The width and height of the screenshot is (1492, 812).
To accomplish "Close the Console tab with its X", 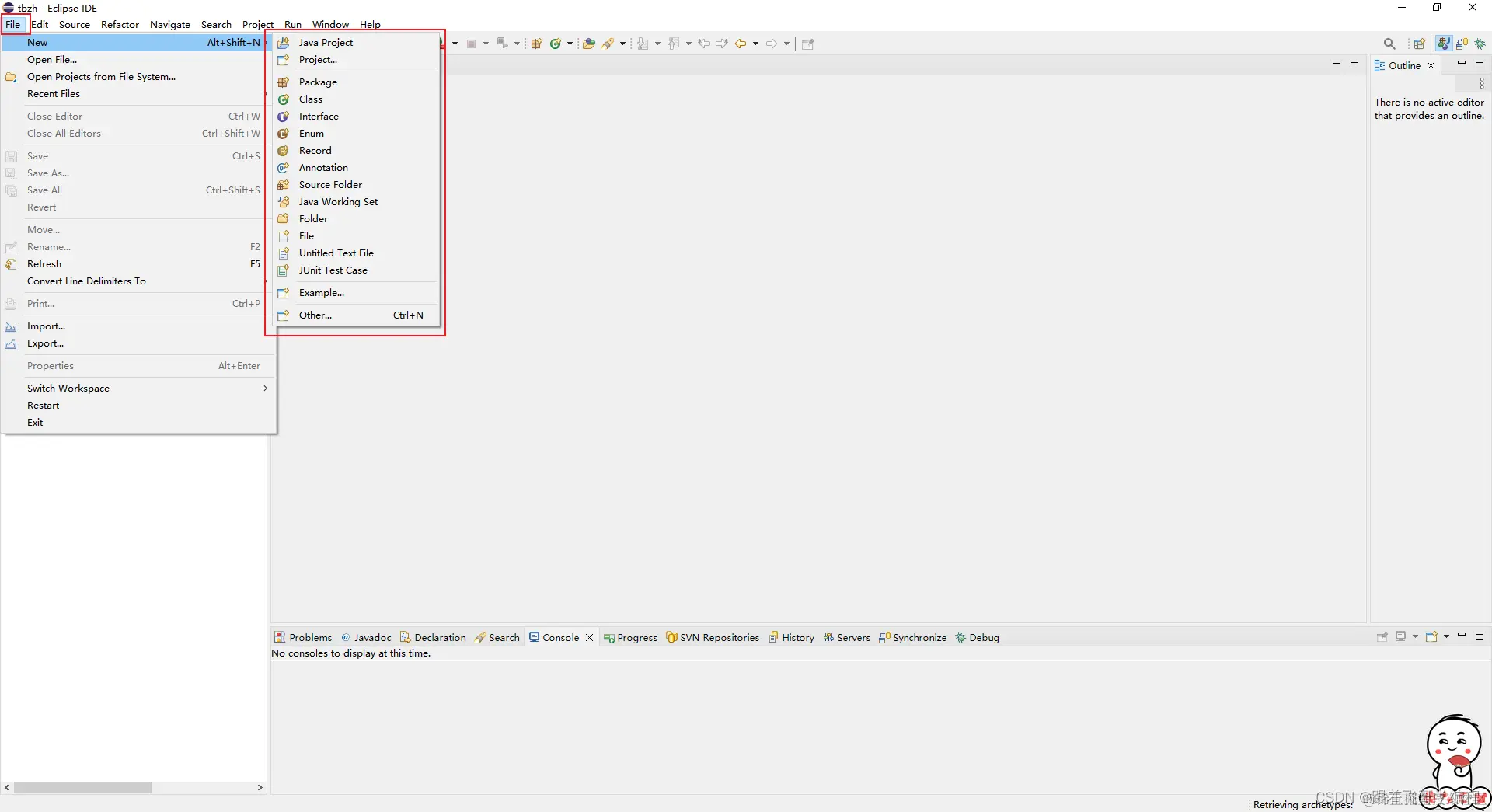I will (589, 638).
